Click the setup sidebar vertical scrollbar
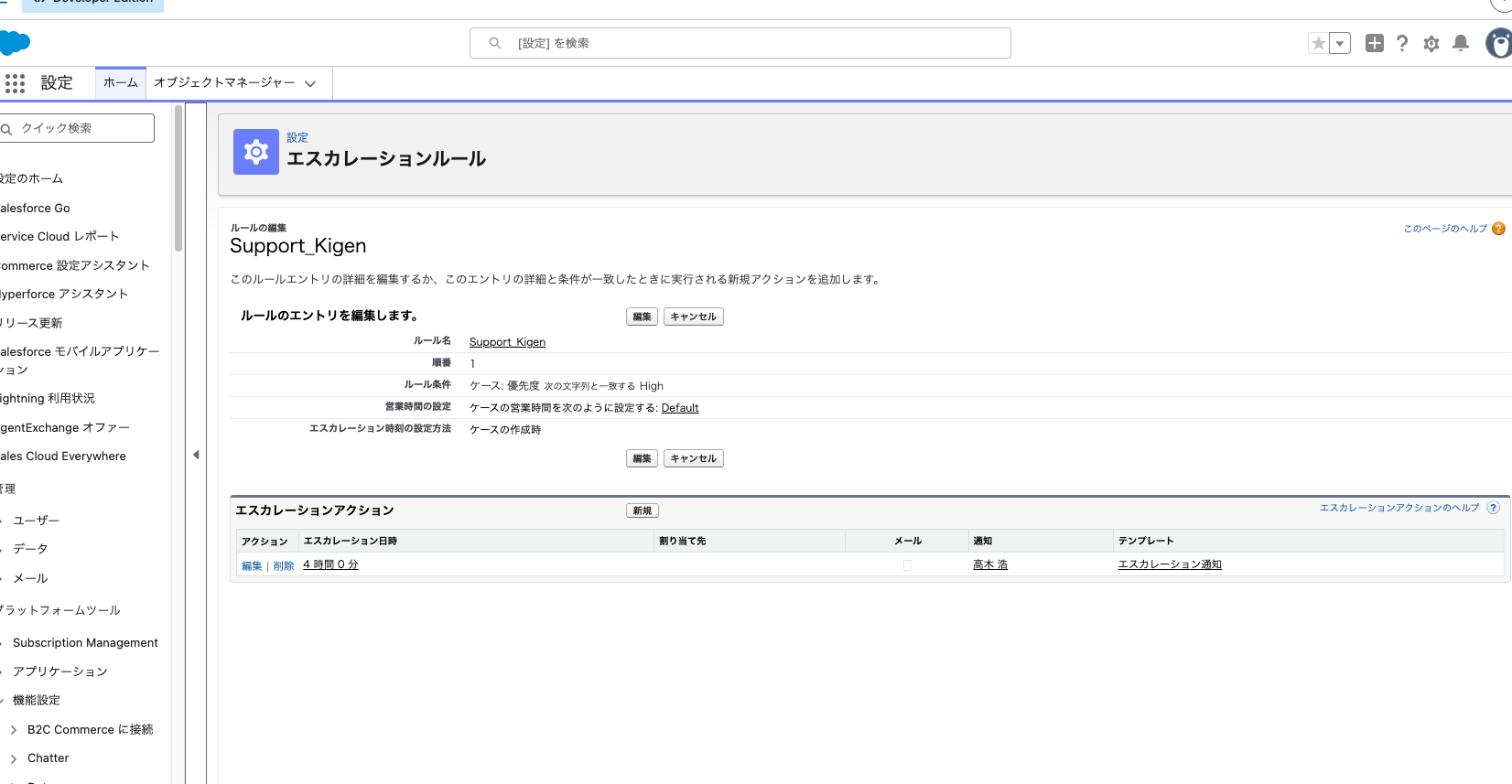This screenshot has width=1512, height=784. pyautogui.click(x=178, y=178)
